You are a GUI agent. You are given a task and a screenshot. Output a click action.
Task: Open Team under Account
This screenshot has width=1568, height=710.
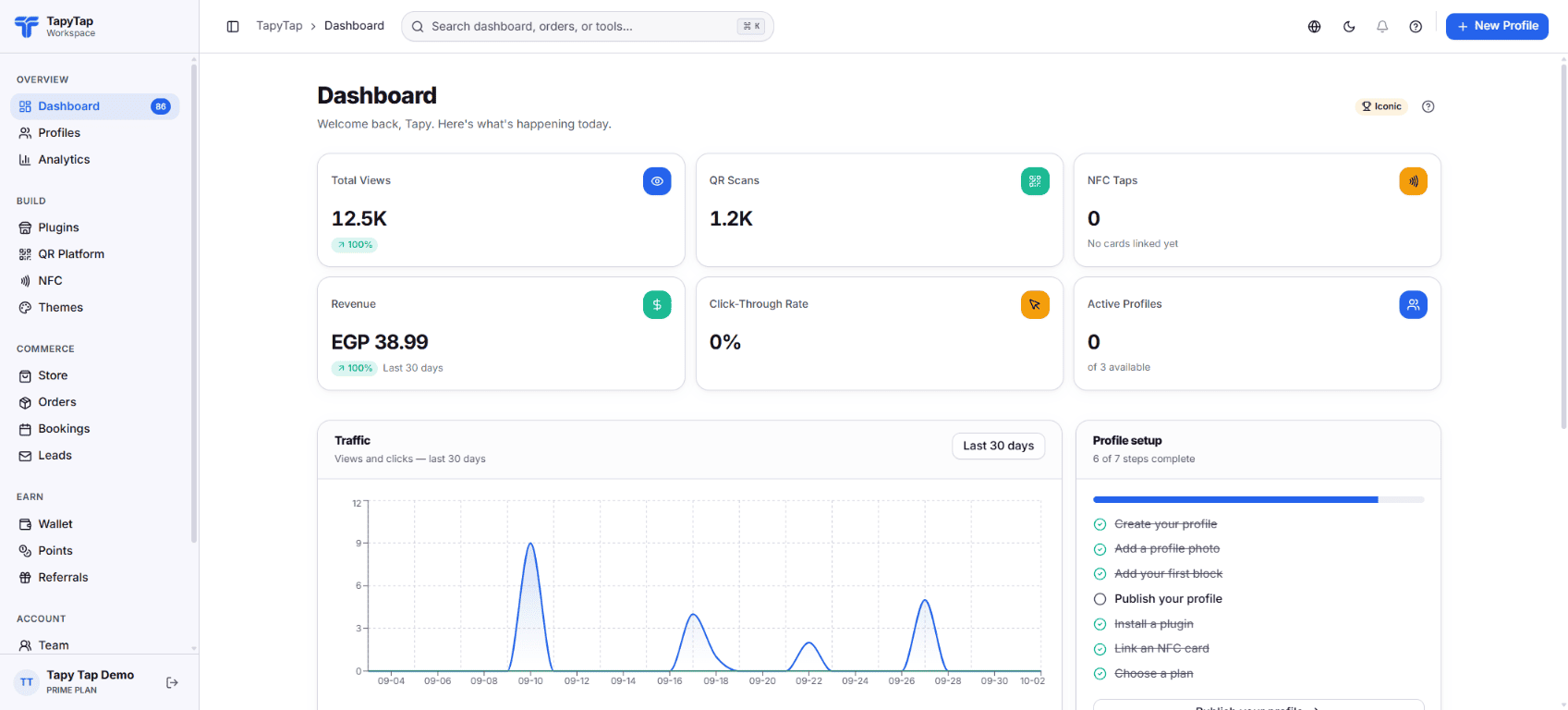tap(95, 645)
